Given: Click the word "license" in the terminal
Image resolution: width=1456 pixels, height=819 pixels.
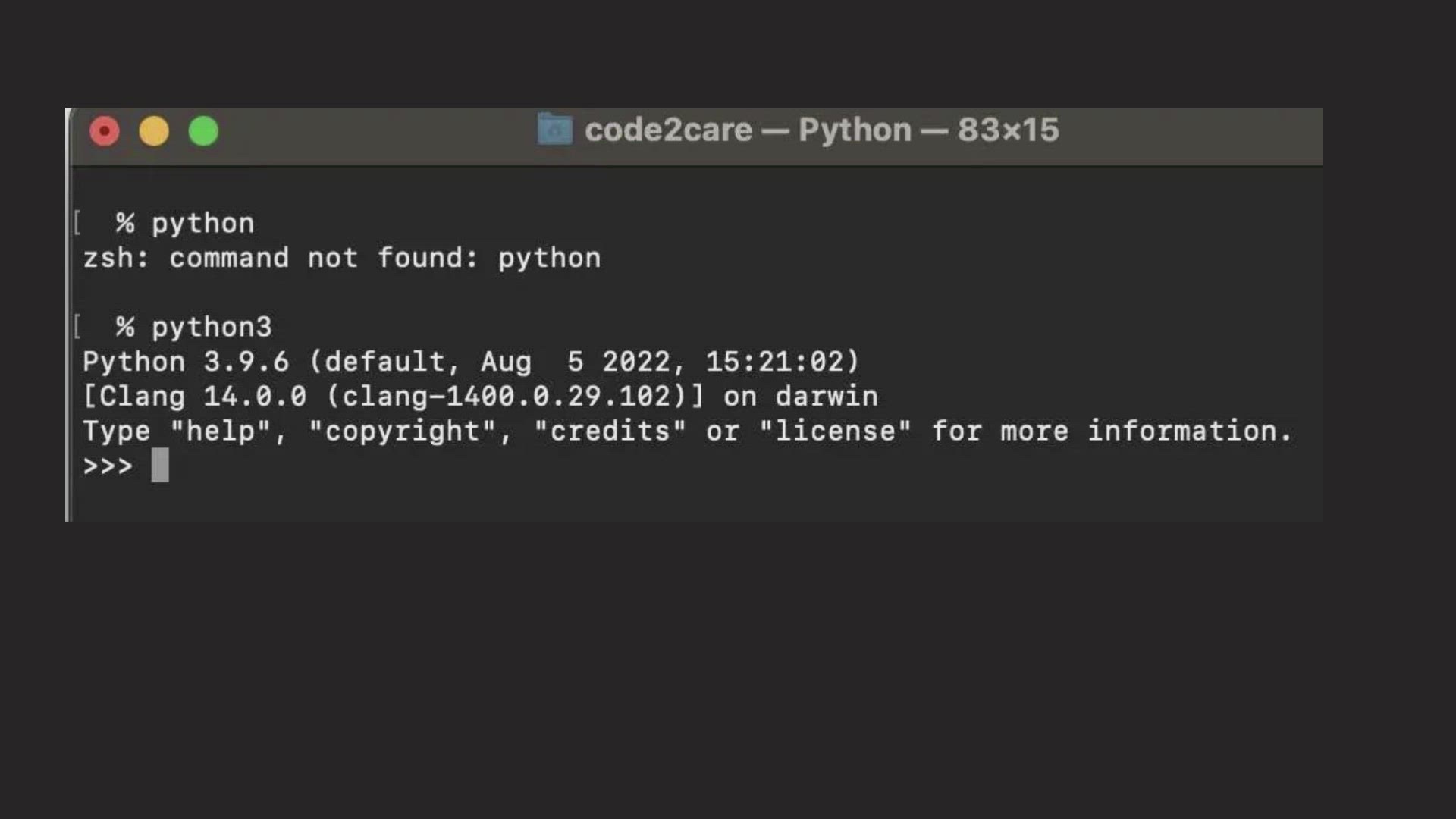Looking at the screenshot, I should (x=835, y=431).
